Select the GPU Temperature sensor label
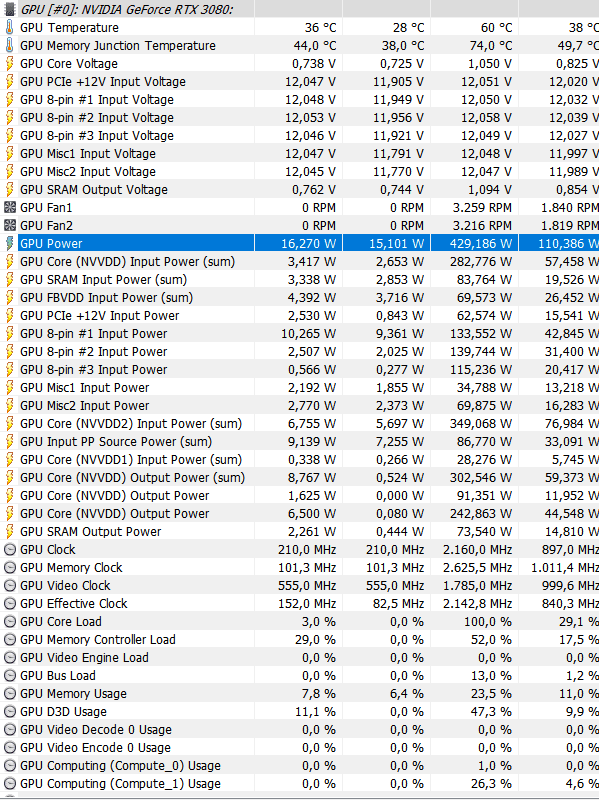The height and width of the screenshot is (800, 599). pyautogui.click(x=69, y=28)
